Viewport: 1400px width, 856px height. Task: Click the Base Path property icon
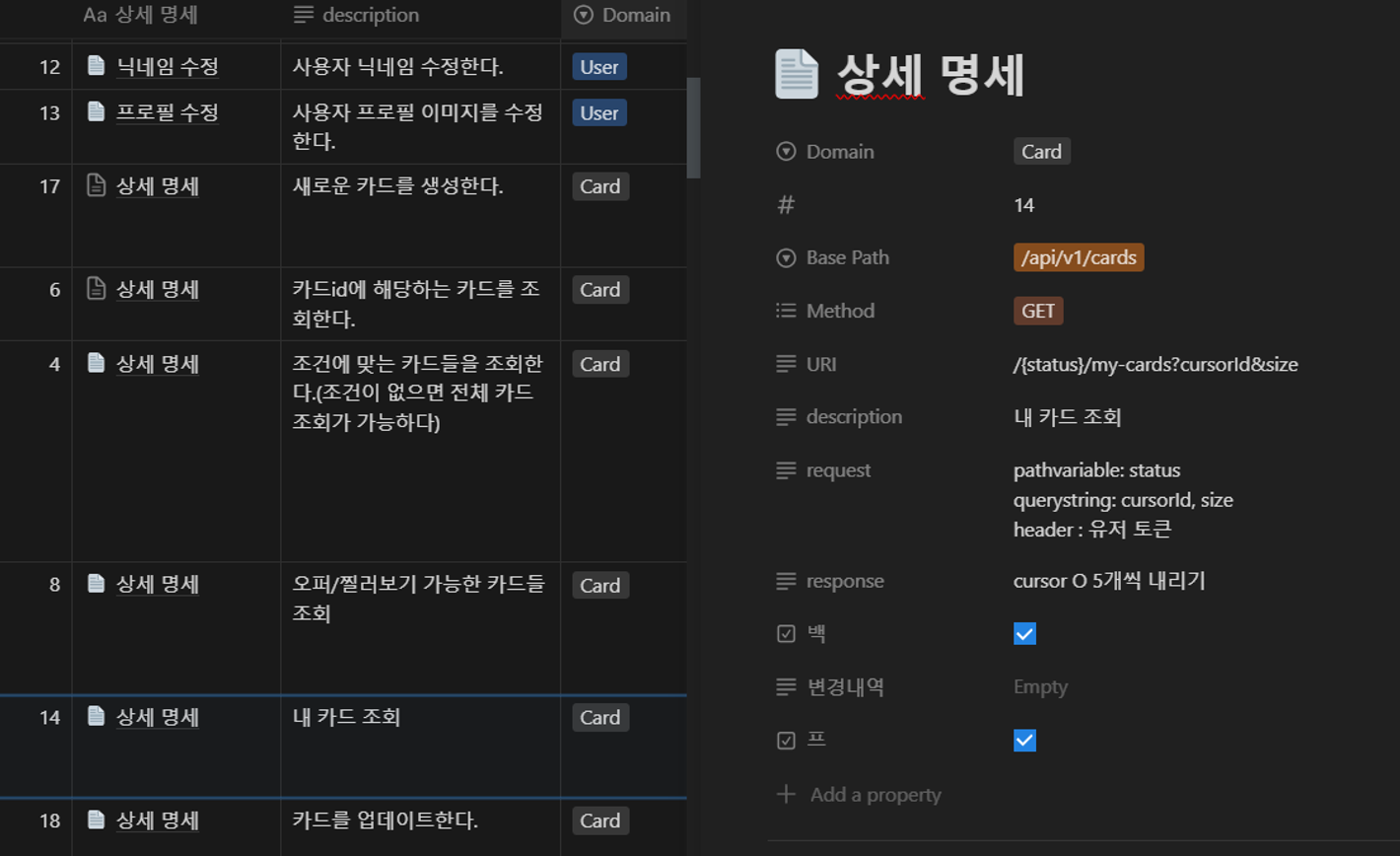point(786,258)
